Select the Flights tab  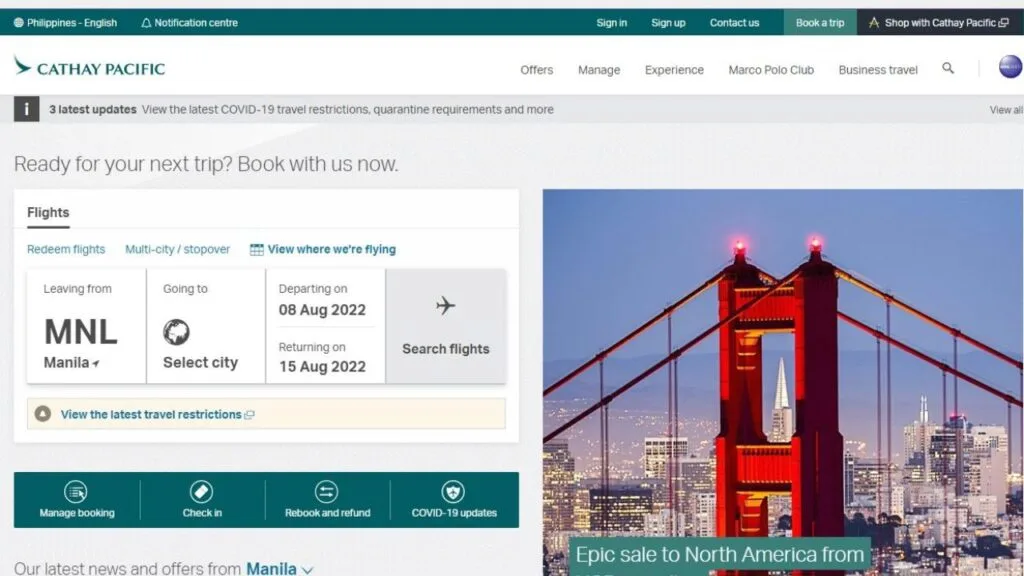pos(48,213)
